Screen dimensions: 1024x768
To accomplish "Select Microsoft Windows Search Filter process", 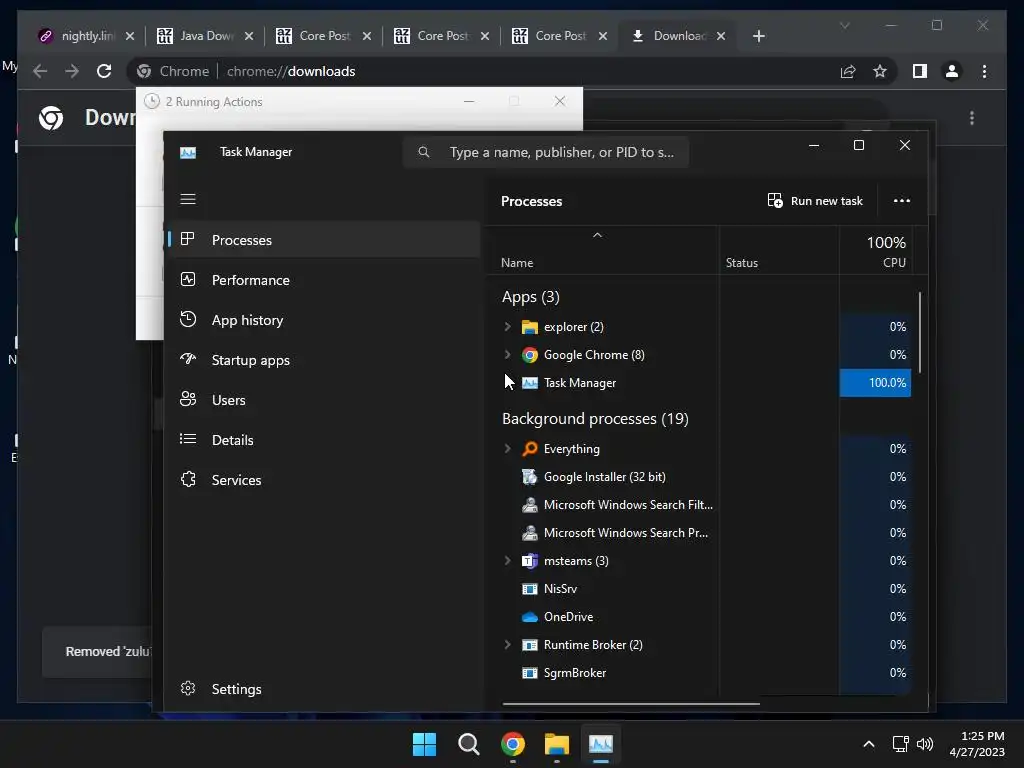I will coord(699,505).
